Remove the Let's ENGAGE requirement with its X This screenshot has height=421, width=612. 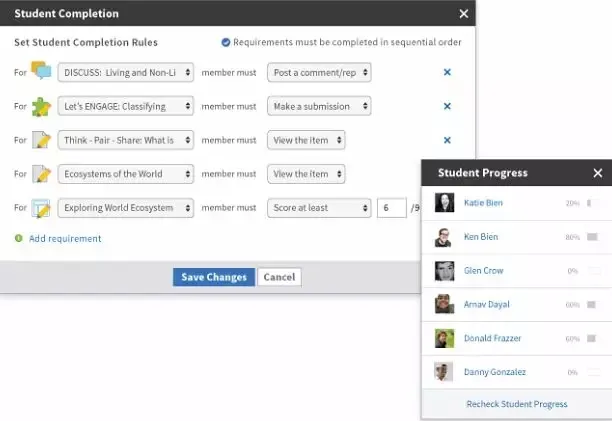[x=447, y=106]
